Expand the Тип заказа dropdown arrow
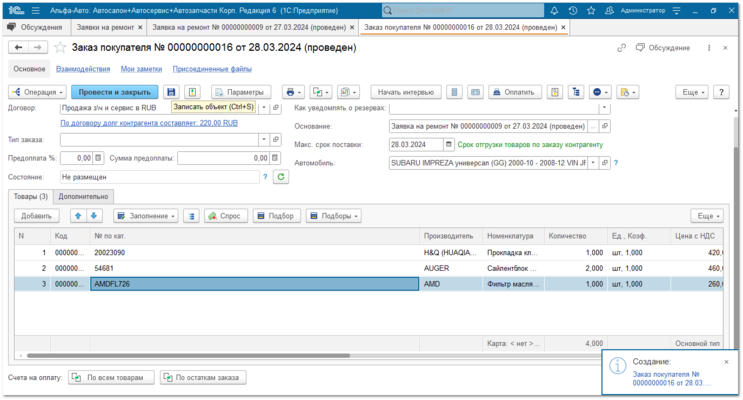This screenshot has height=400, width=743. [264, 139]
